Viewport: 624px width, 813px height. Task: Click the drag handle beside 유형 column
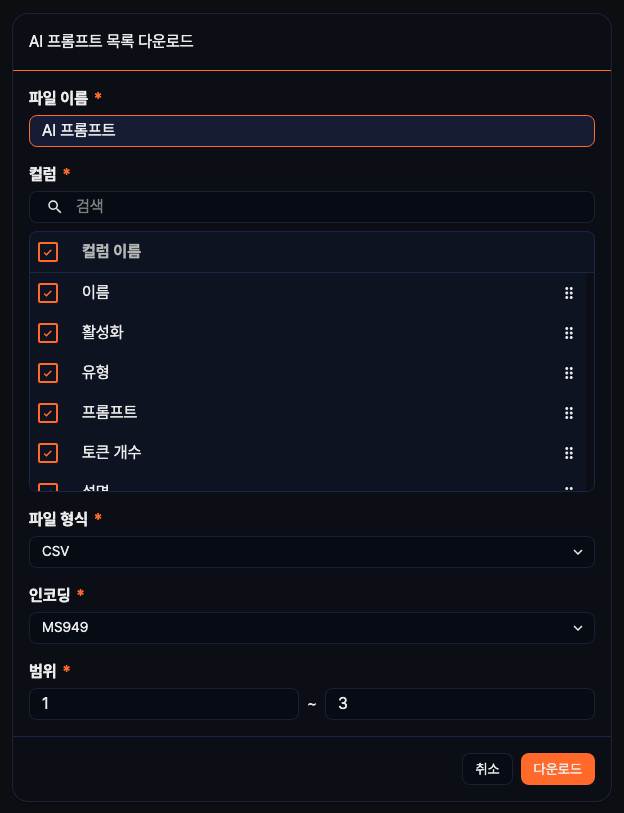(x=568, y=372)
